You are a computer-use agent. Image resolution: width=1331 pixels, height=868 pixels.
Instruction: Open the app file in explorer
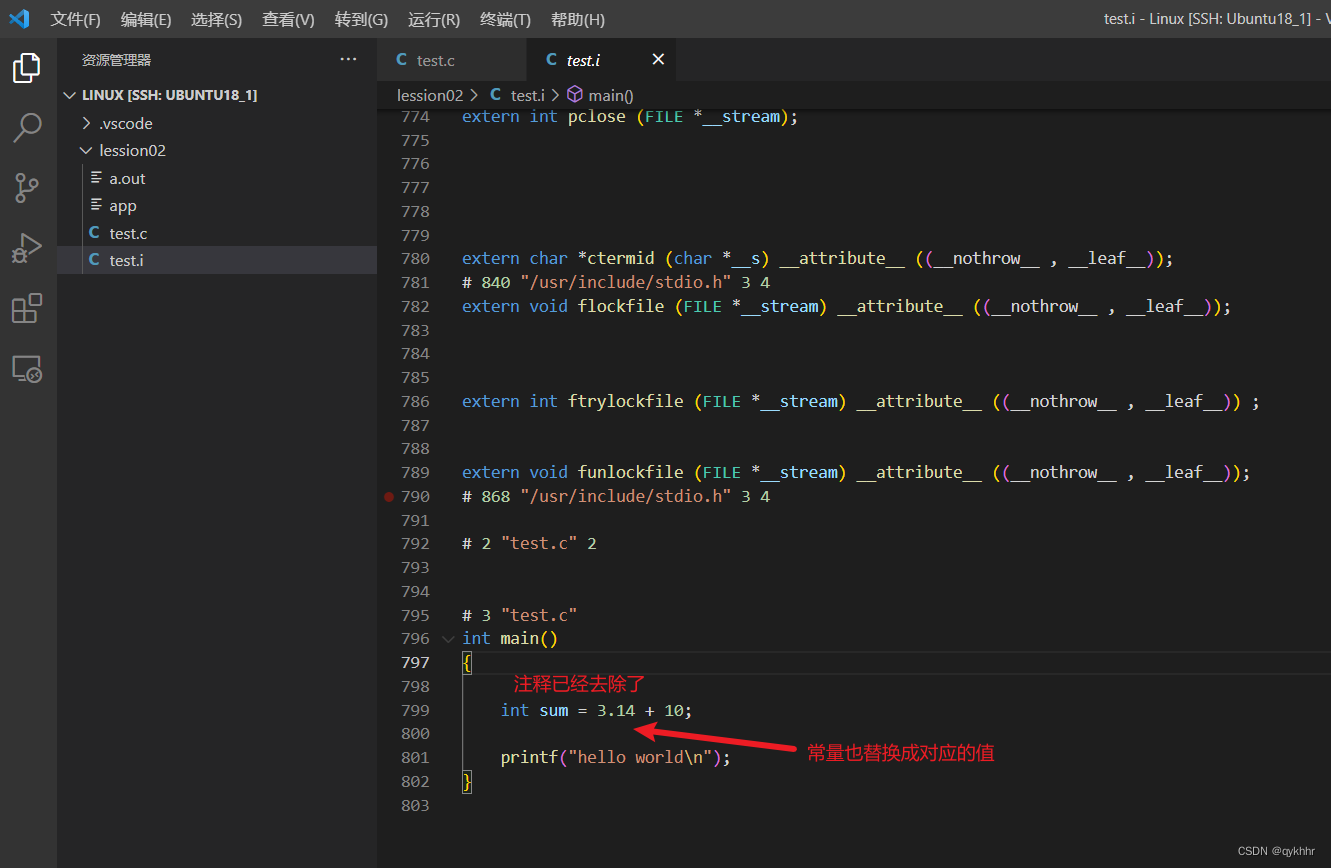point(217,206)
